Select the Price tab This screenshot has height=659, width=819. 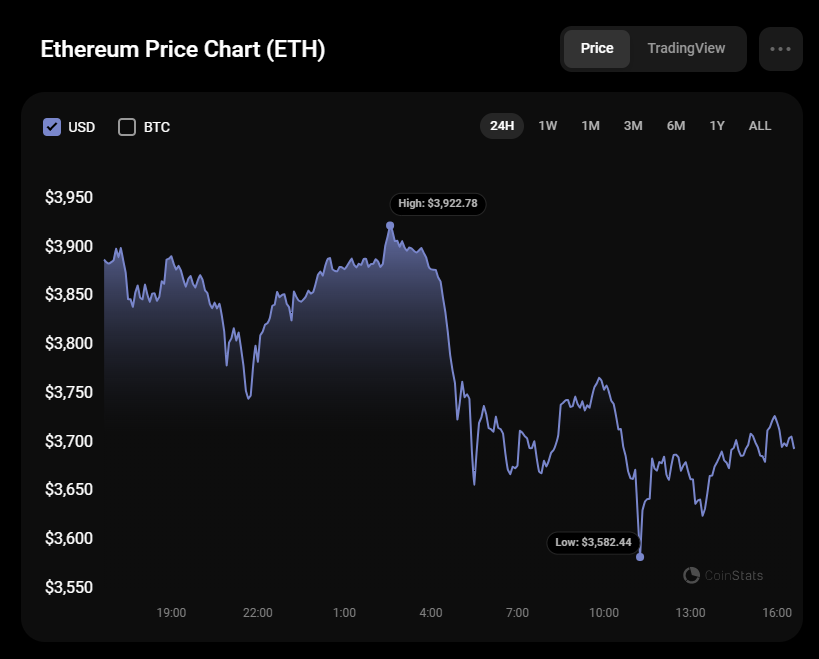pyautogui.click(x=597, y=48)
